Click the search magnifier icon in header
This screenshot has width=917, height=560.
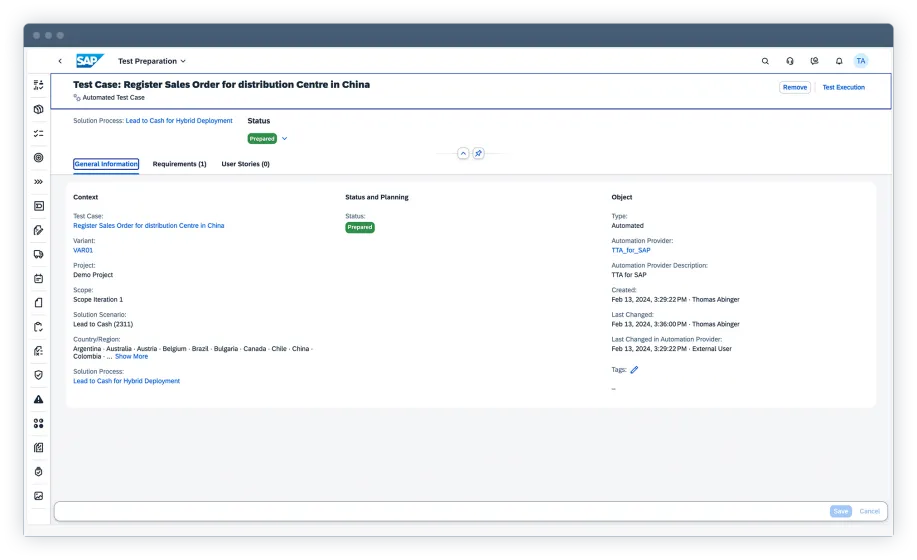(765, 61)
